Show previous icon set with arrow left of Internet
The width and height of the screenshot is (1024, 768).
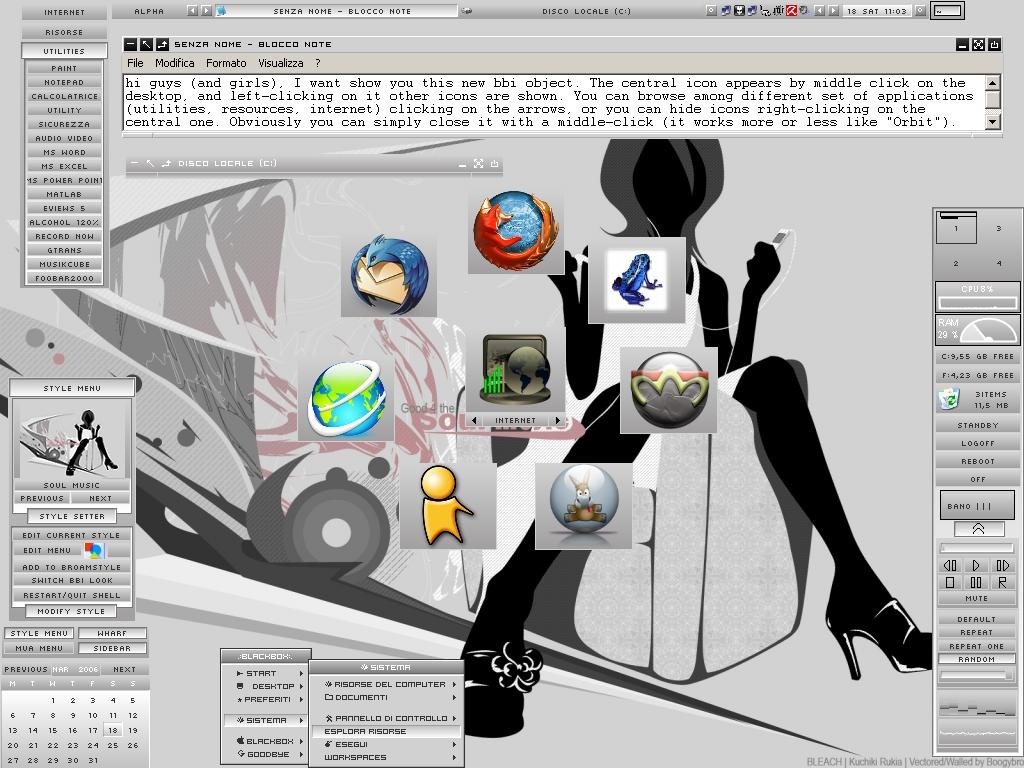tap(473, 421)
